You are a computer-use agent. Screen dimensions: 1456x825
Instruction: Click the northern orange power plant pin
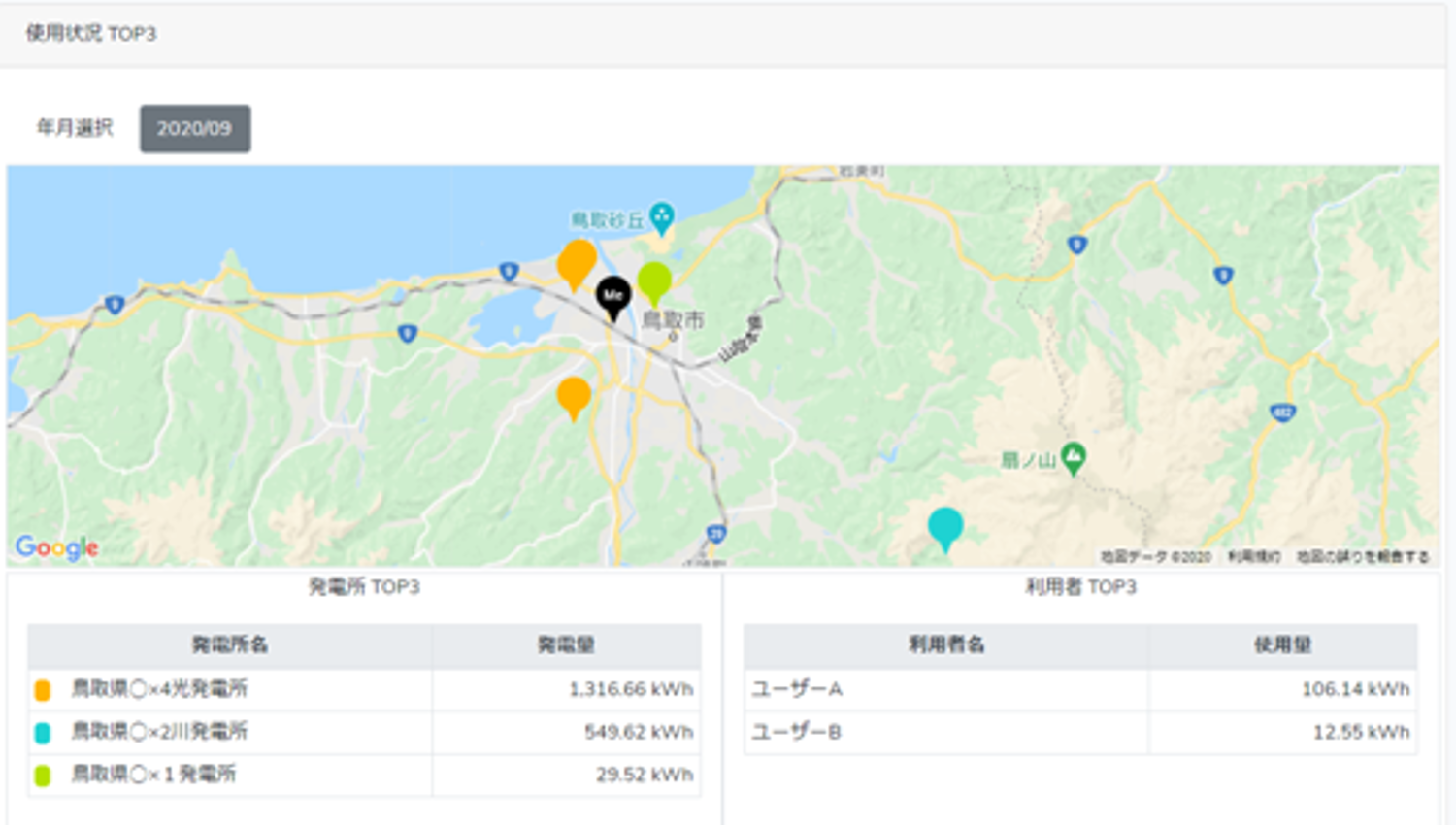[576, 262]
